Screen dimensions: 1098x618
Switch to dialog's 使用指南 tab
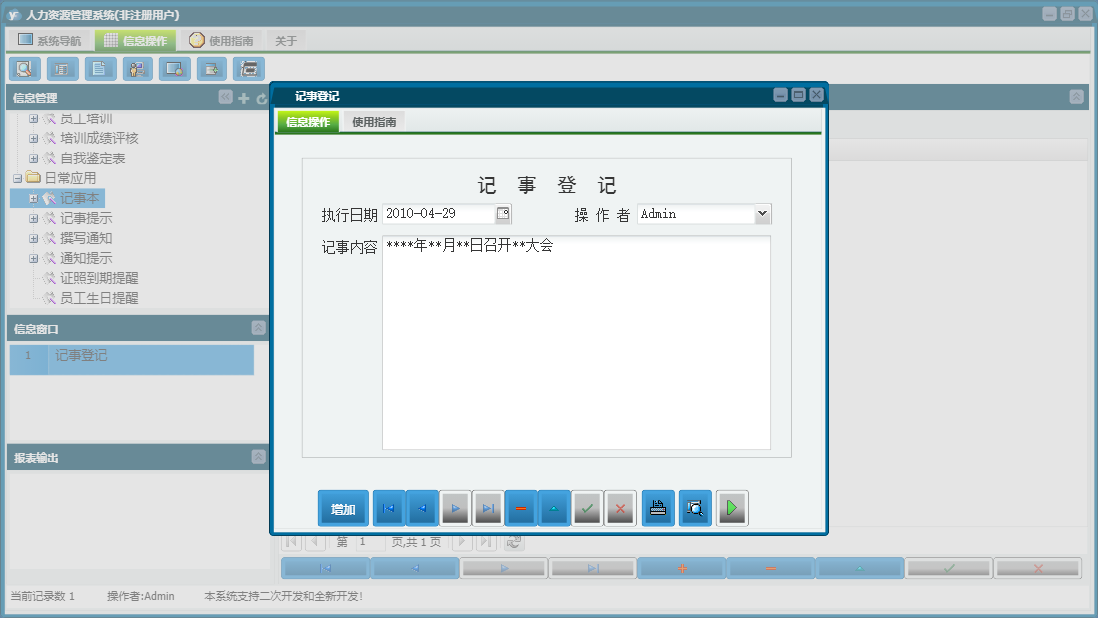(374, 122)
